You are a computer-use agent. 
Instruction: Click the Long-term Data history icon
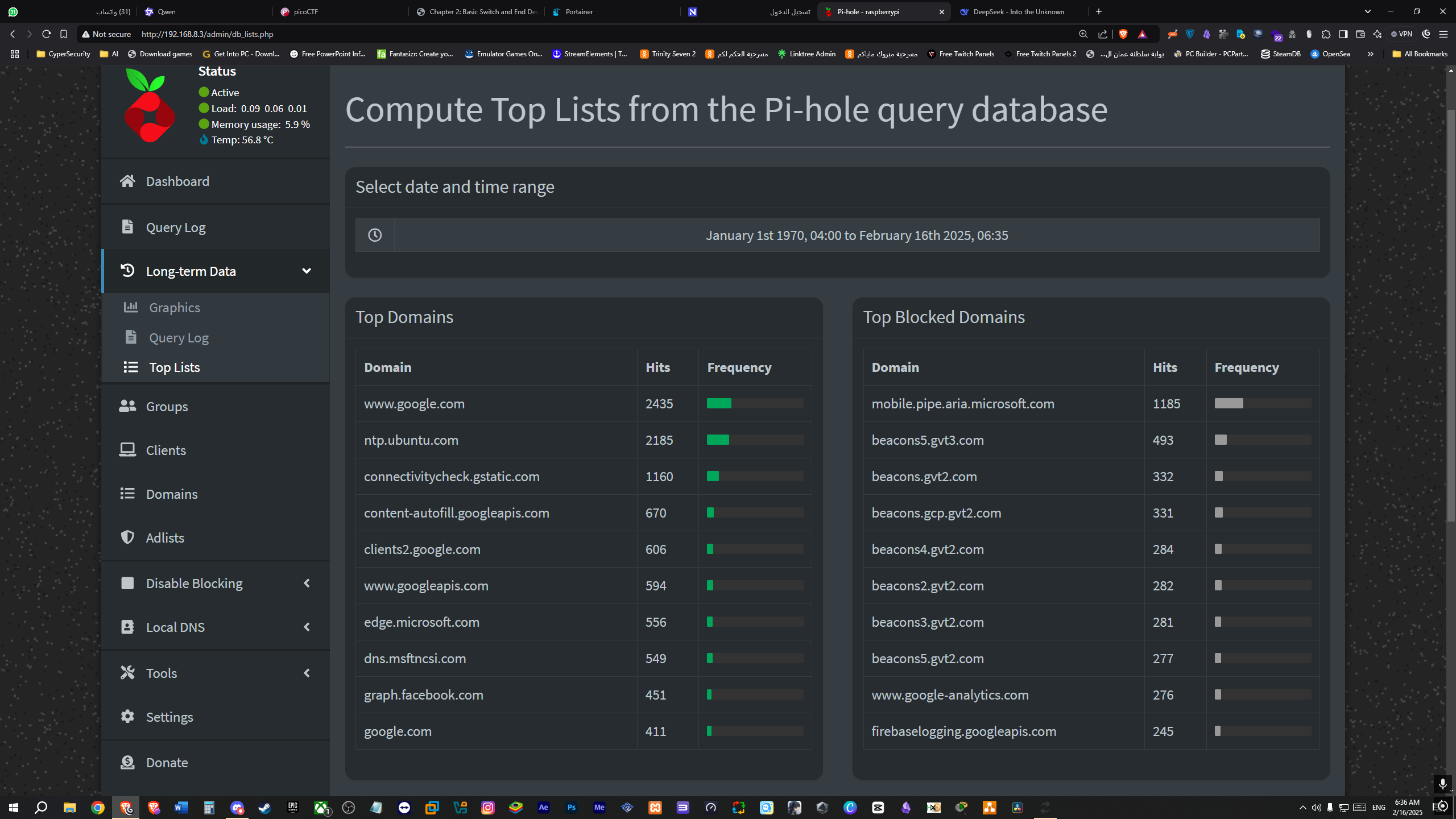[127, 271]
